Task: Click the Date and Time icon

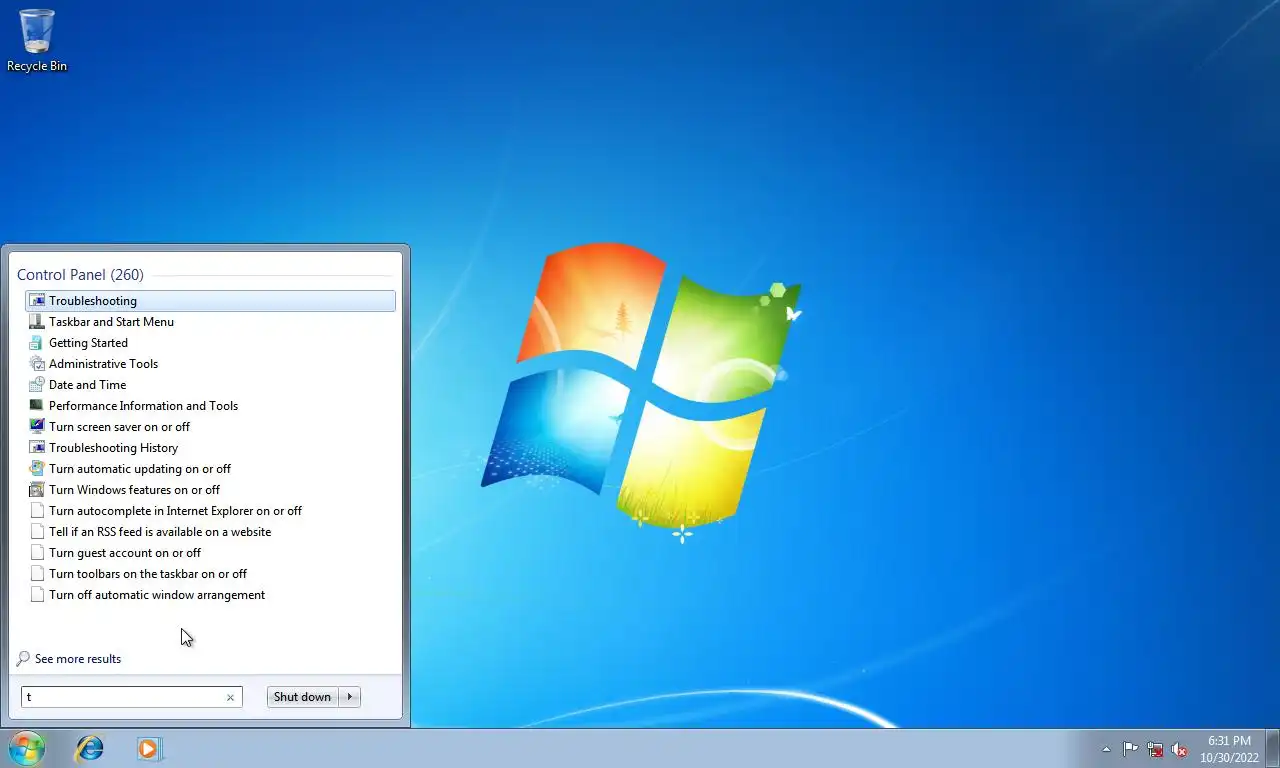Action: (37, 385)
